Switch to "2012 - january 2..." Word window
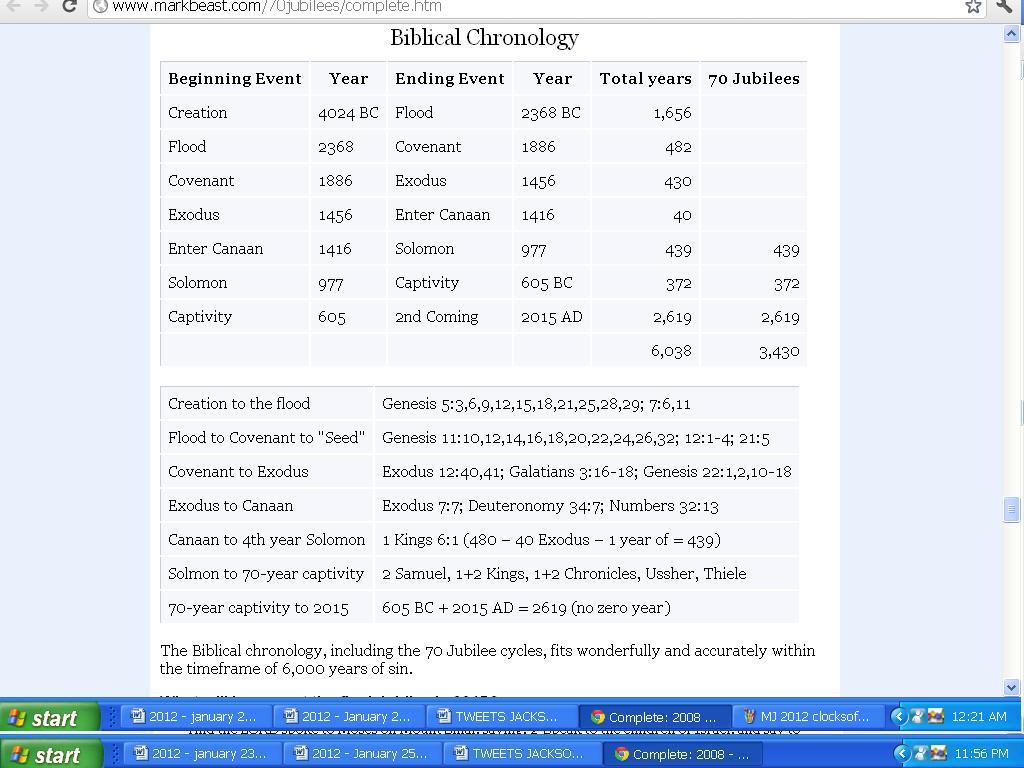This screenshot has width=1024, height=768. coord(195,716)
